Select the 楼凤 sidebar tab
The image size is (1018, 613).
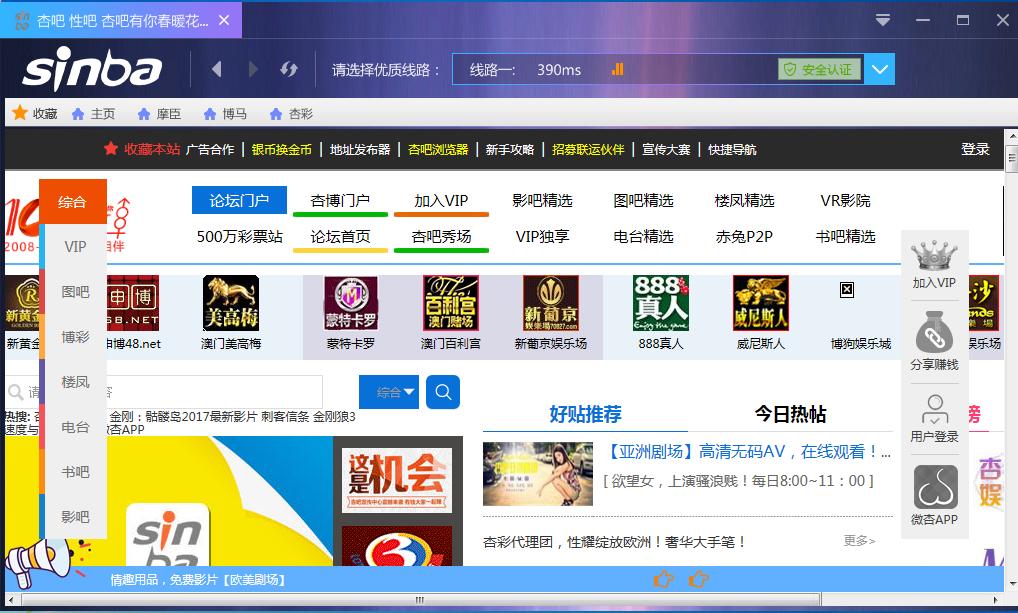75,382
